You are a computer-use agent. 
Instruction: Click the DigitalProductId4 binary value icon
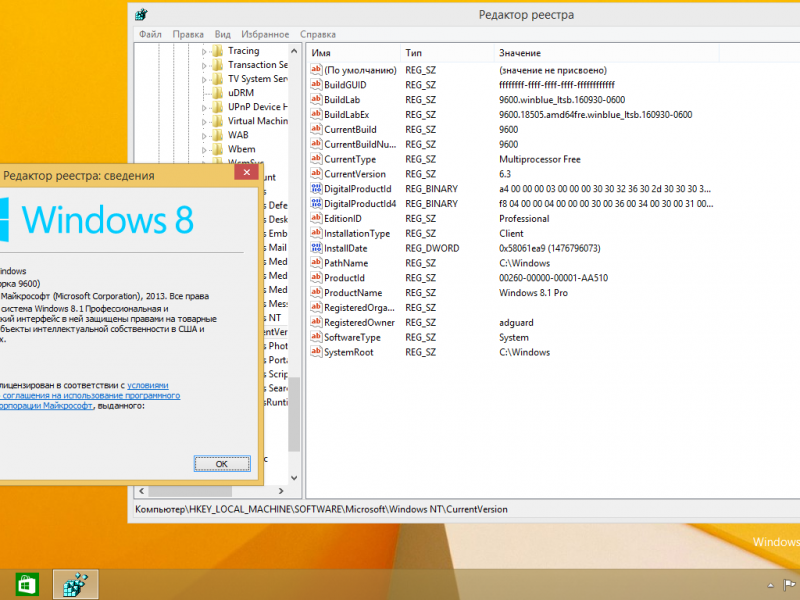(x=316, y=204)
